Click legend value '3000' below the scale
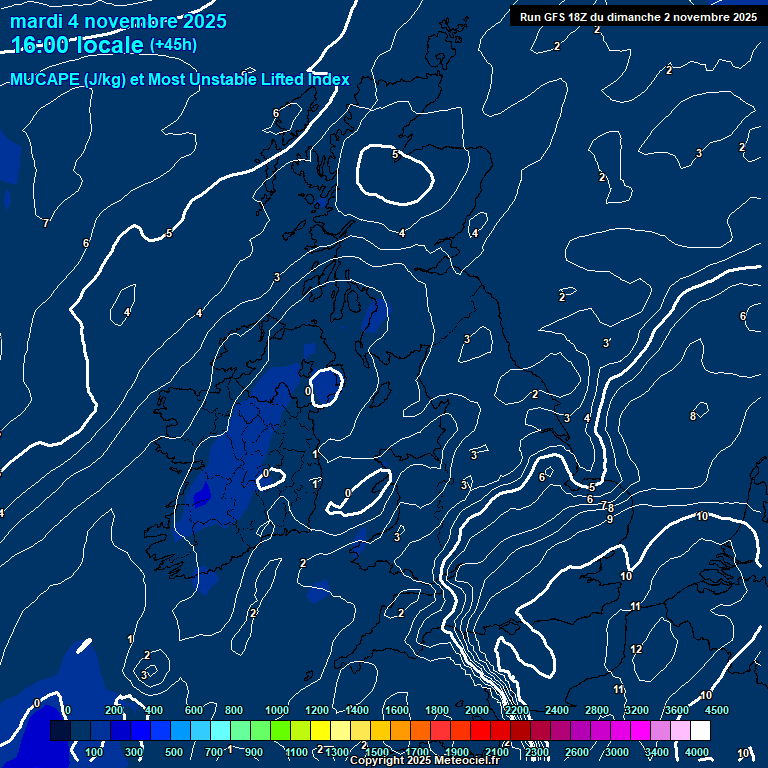 tap(617, 752)
